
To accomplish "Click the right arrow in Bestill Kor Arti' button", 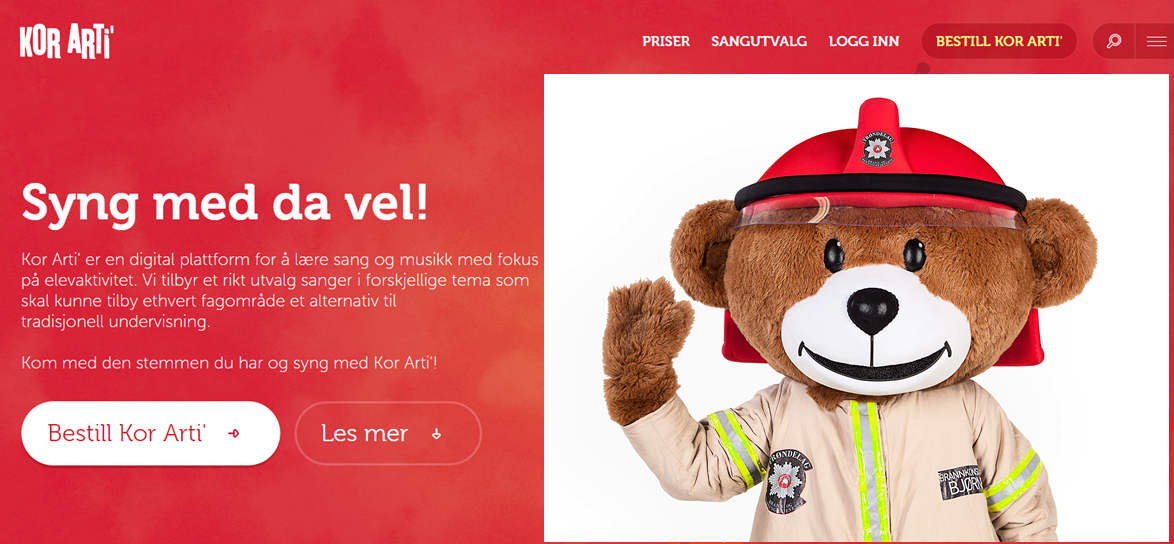I will click(x=234, y=433).
